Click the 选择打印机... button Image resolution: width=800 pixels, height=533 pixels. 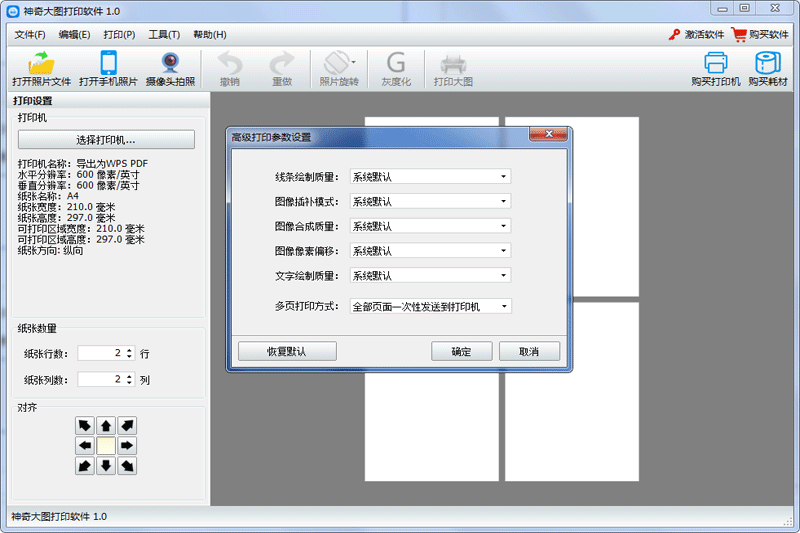(106, 140)
